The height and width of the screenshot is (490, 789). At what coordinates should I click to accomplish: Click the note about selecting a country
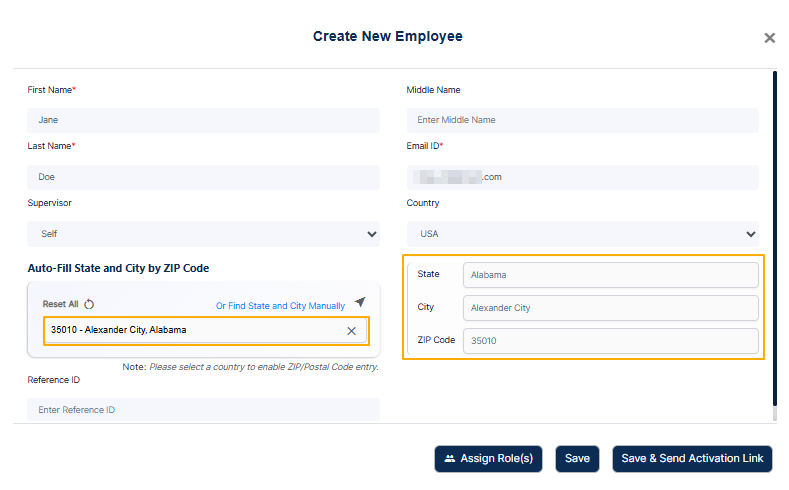click(x=251, y=367)
